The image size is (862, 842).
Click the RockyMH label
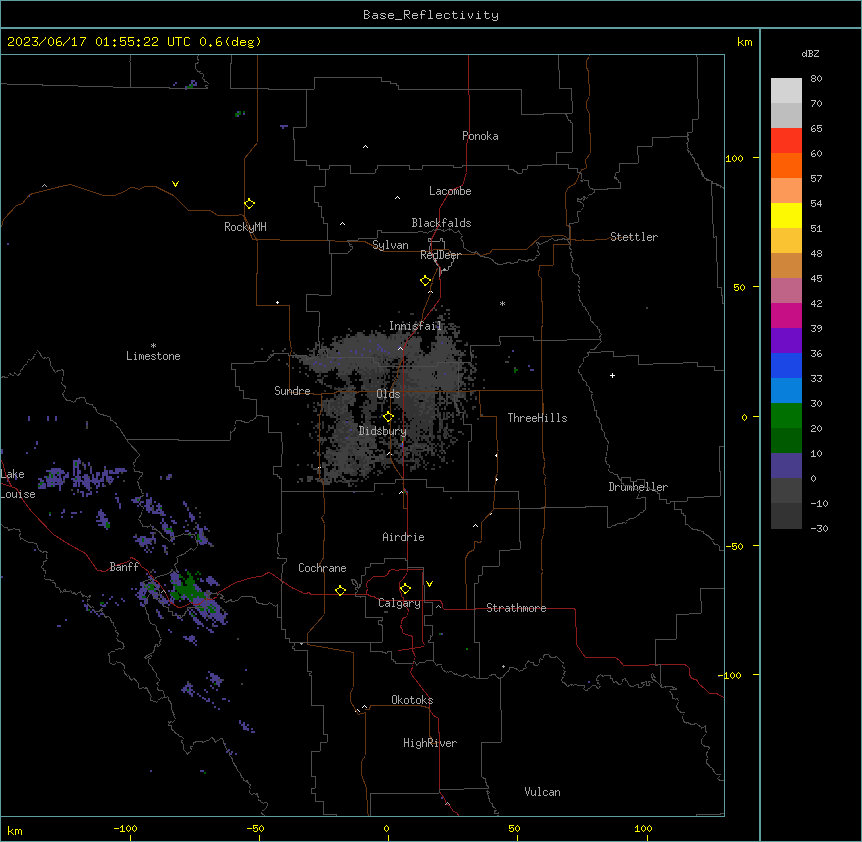(245, 227)
